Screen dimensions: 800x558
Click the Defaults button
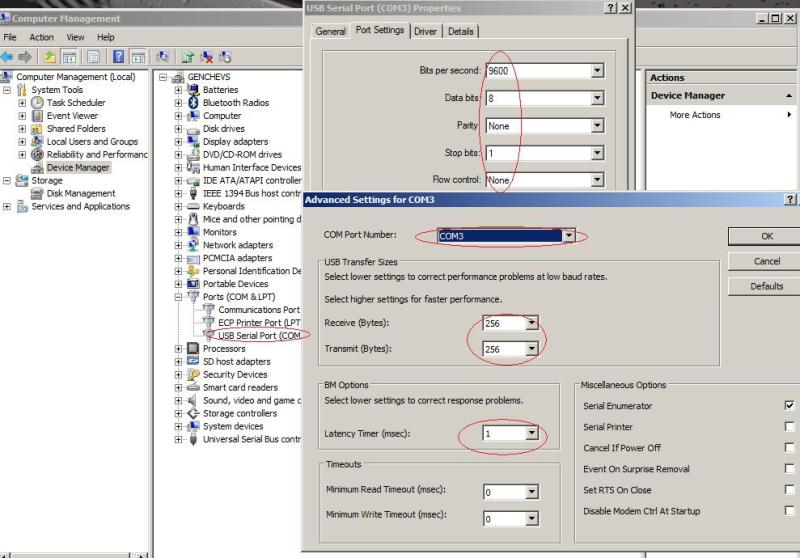766,287
